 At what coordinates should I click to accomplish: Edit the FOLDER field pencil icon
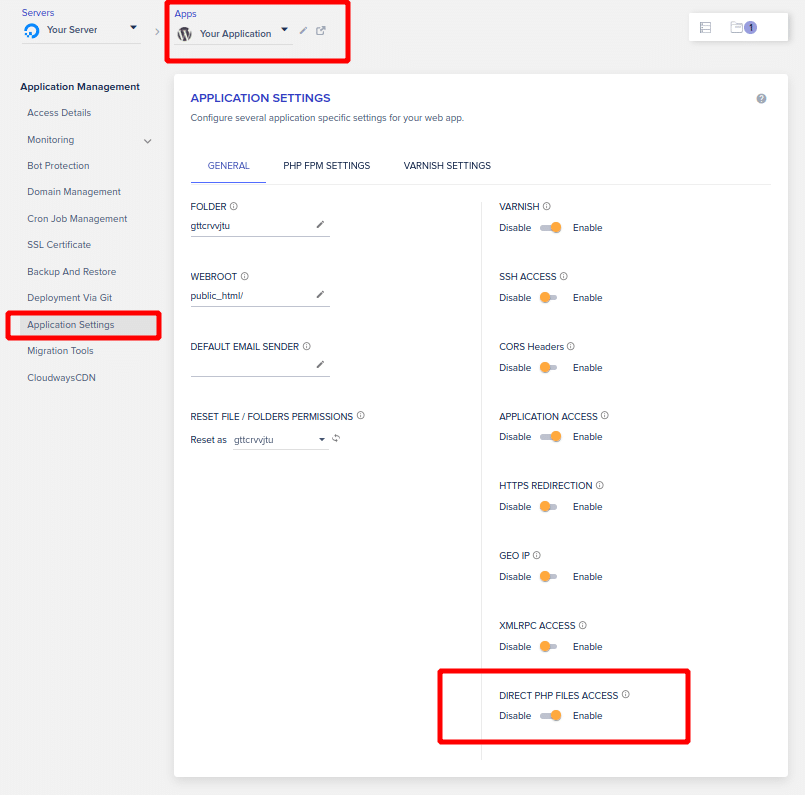click(320, 225)
